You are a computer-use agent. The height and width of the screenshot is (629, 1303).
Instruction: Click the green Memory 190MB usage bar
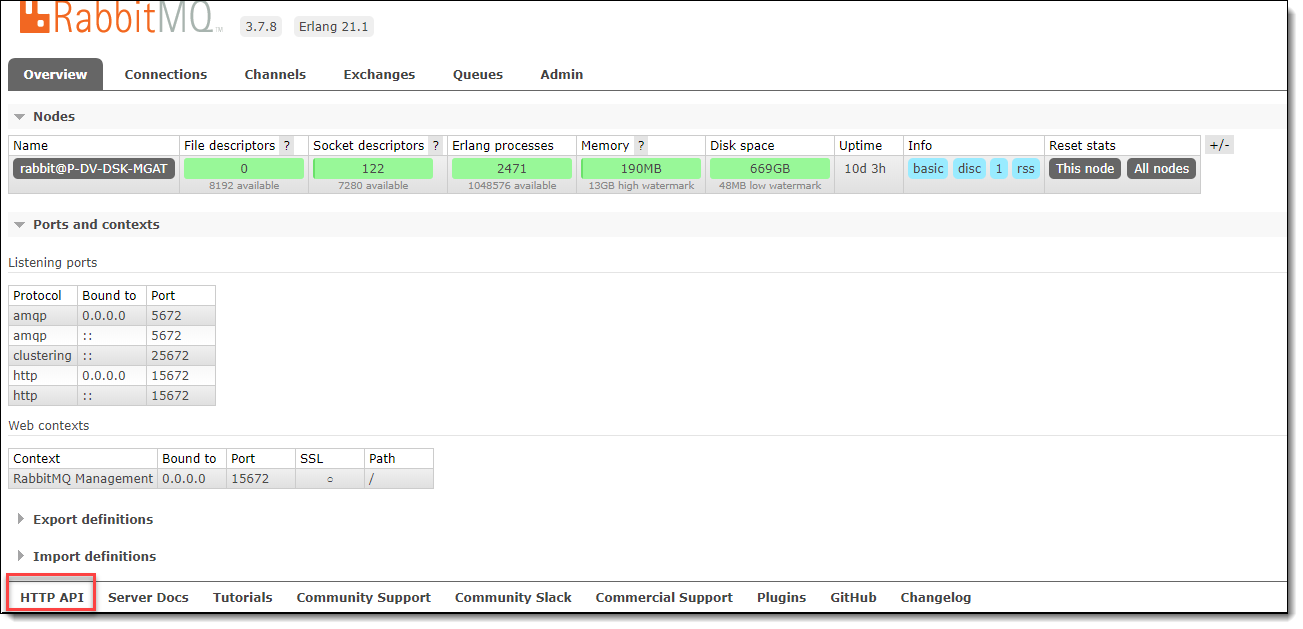point(641,169)
